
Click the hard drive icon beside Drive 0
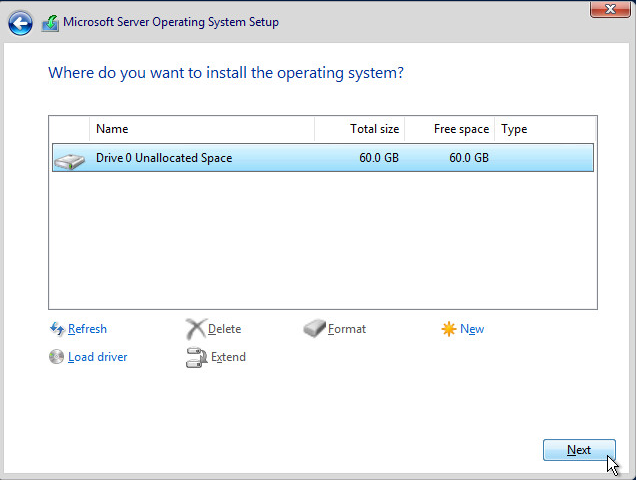[x=70, y=159]
